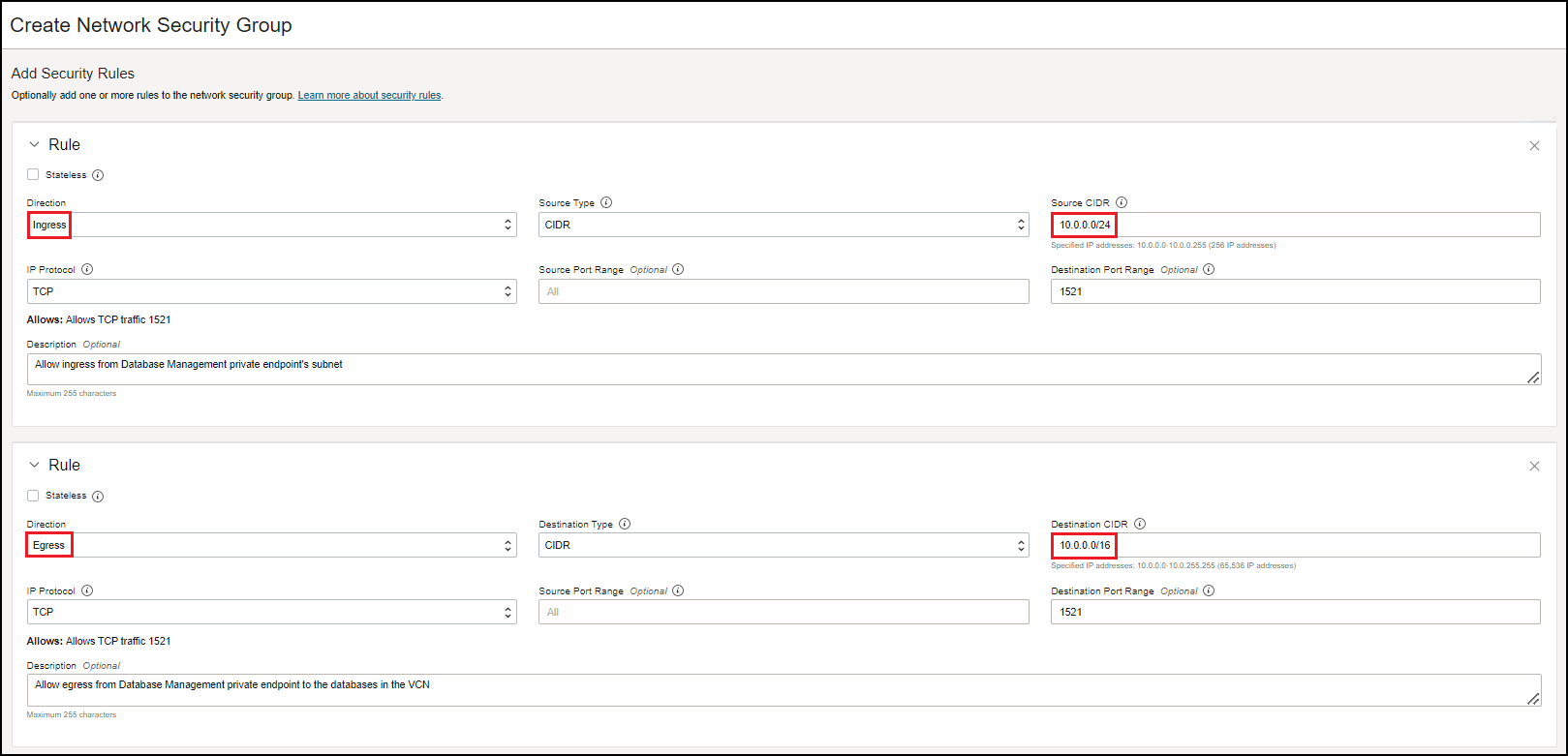The image size is (1568, 756).
Task: Remove the Ingress rule with X icon
Action: click(x=1534, y=146)
